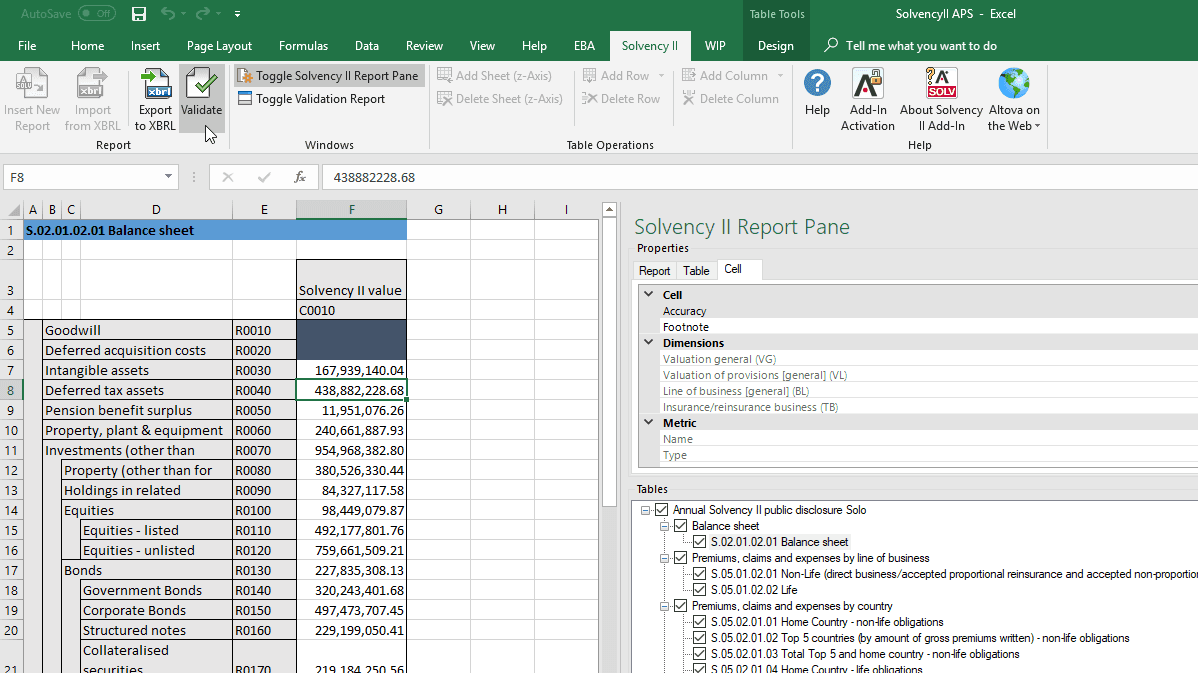Select the cell with 167,939,140.04
The width and height of the screenshot is (1198, 673).
click(351, 370)
